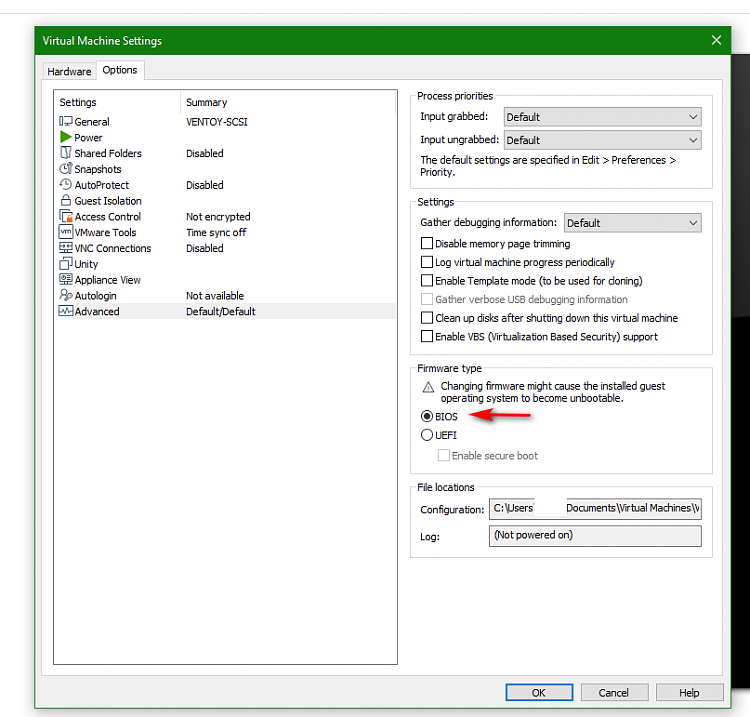
Task: Select the Snapshots row label
Action: tap(98, 169)
